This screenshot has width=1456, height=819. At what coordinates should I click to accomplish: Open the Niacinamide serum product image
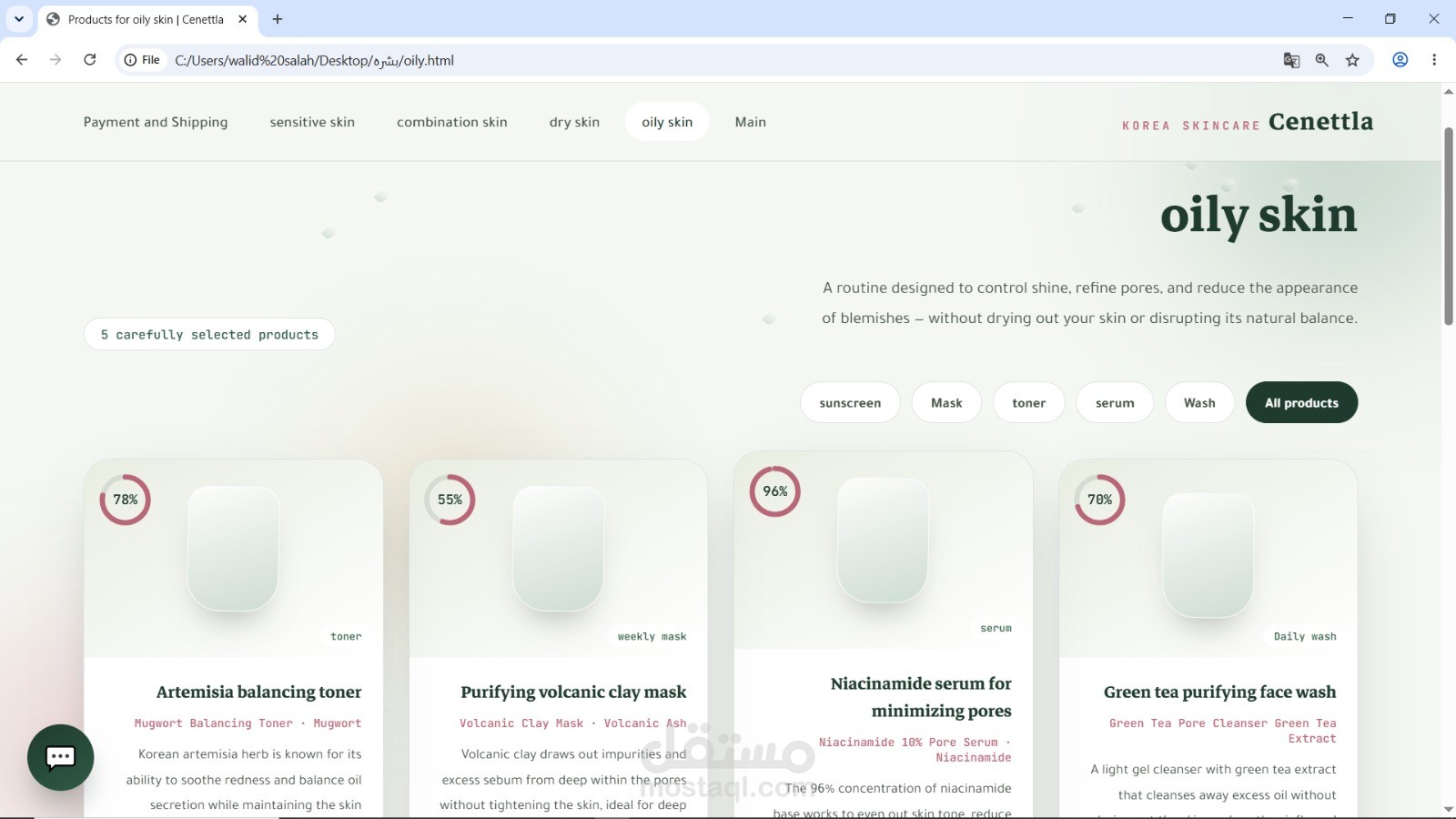883,540
